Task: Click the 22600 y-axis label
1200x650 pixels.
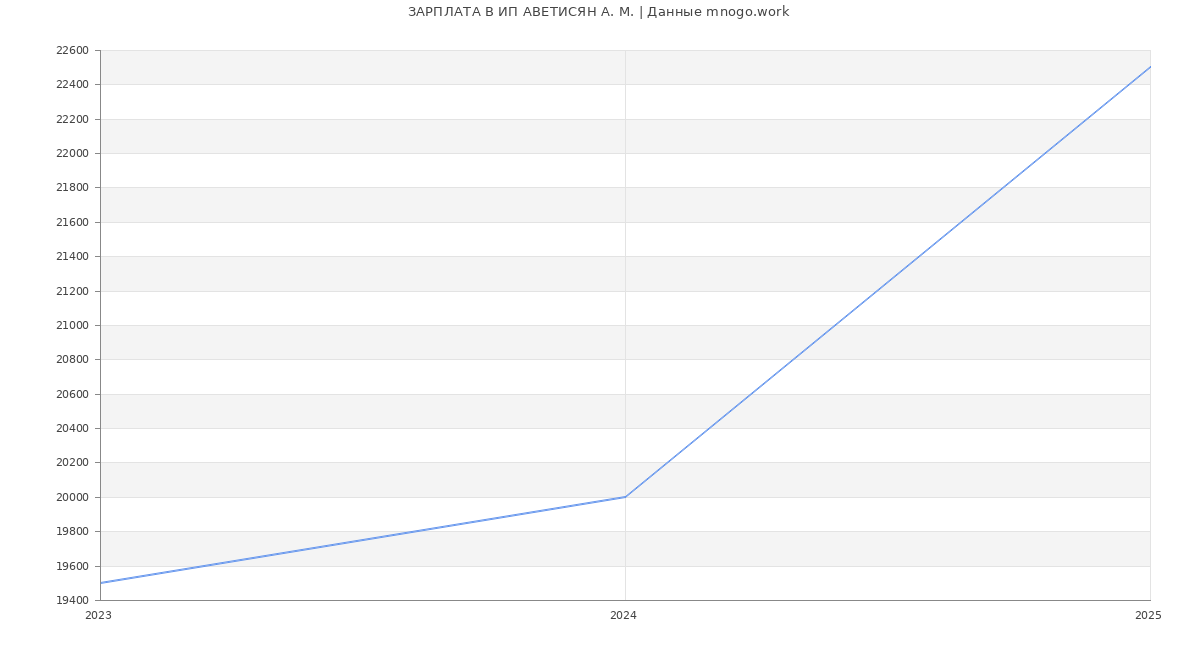Action: pos(72,50)
